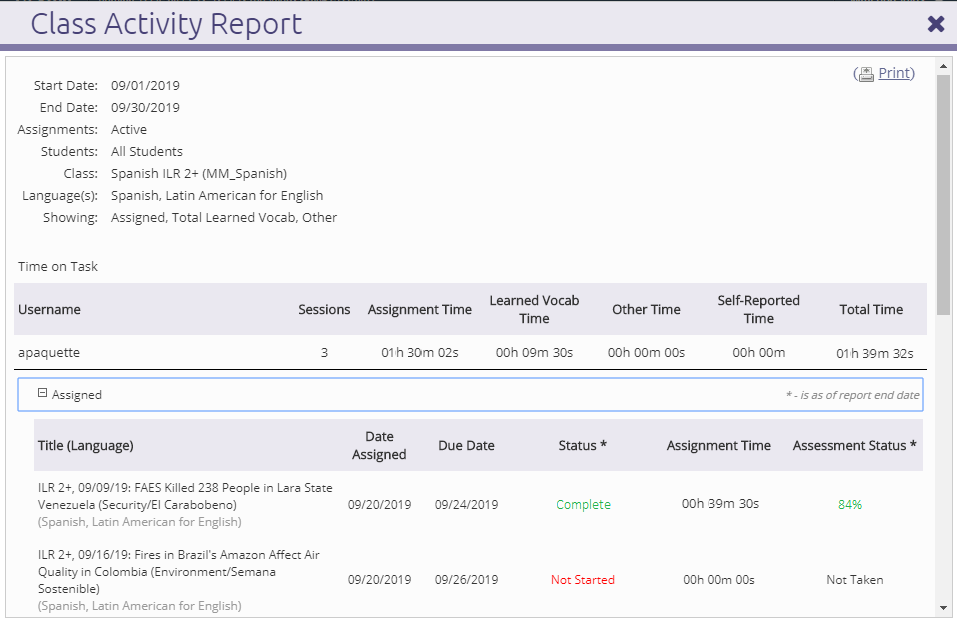Screen dimensions: 957x621
Task: Click the Sessions column header
Action: [324, 310]
